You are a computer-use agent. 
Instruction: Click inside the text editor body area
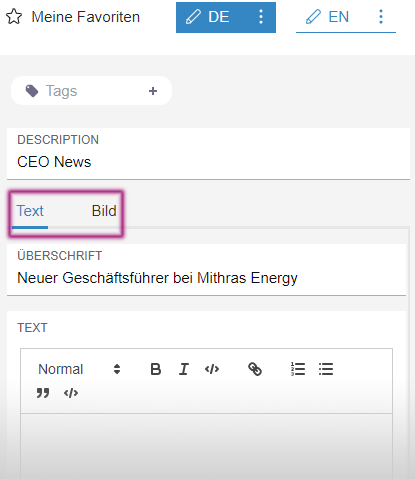pyautogui.click(x=206, y=446)
